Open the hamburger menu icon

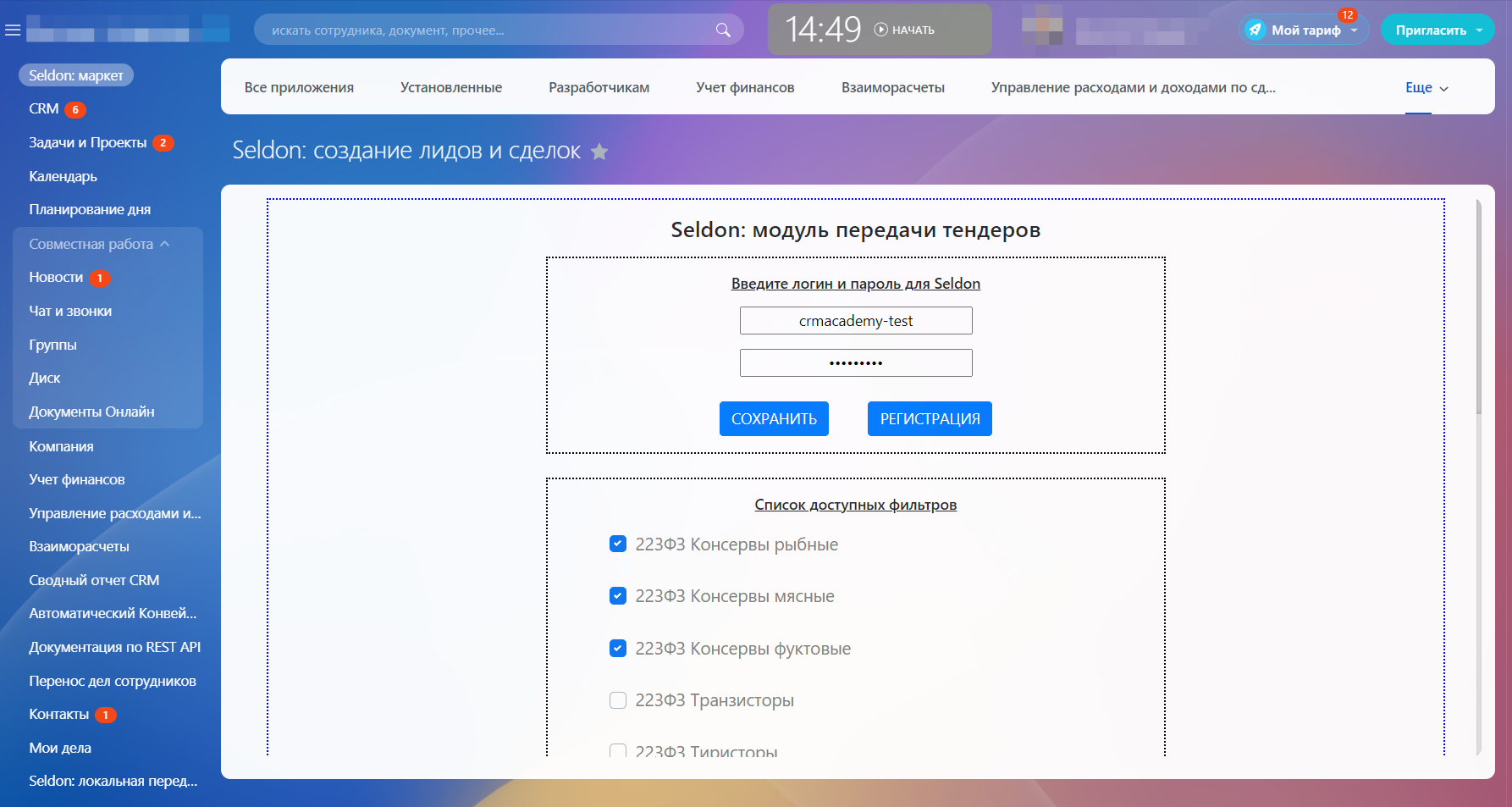click(13, 30)
